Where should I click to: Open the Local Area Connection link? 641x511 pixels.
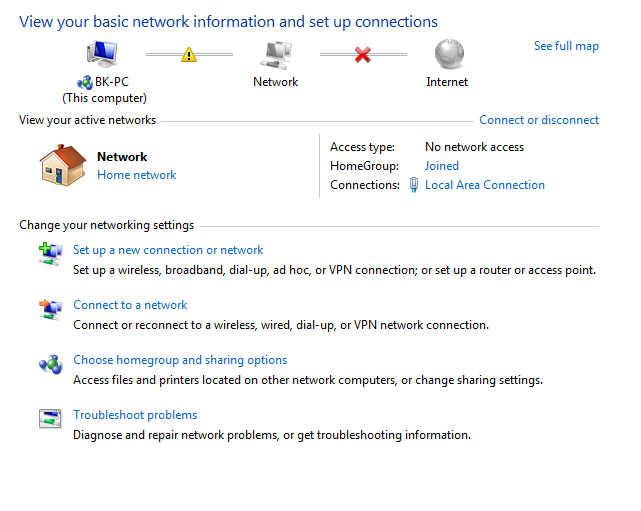click(x=485, y=185)
